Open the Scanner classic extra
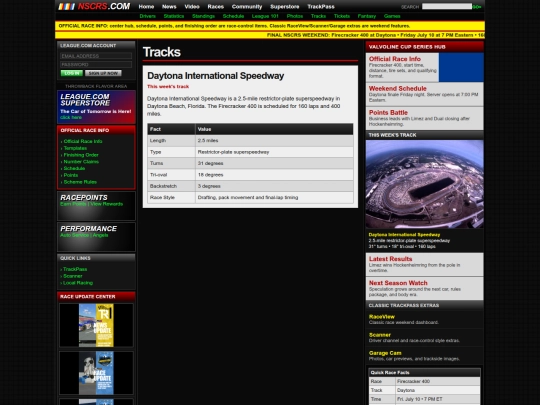540x405 pixels. (x=424, y=338)
